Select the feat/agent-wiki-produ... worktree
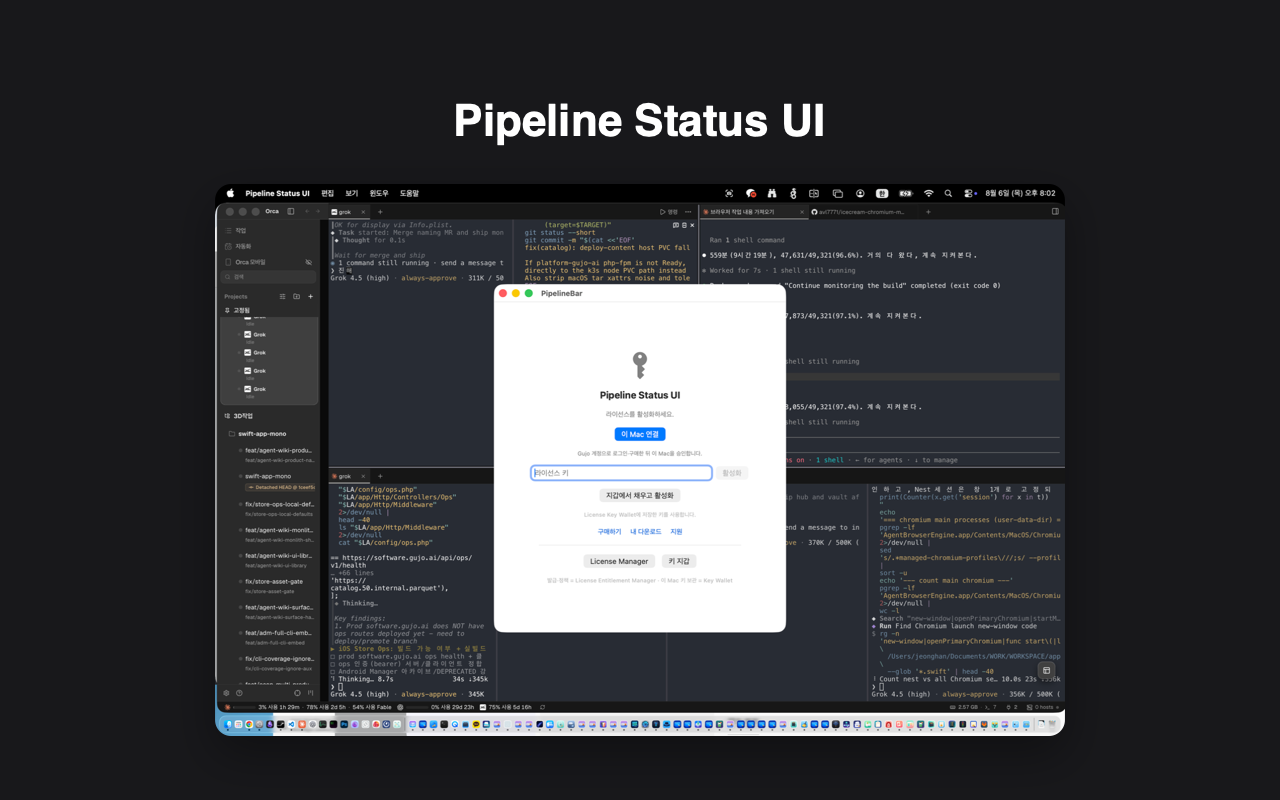This screenshot has width=1280, height=800. click(275, 454)
